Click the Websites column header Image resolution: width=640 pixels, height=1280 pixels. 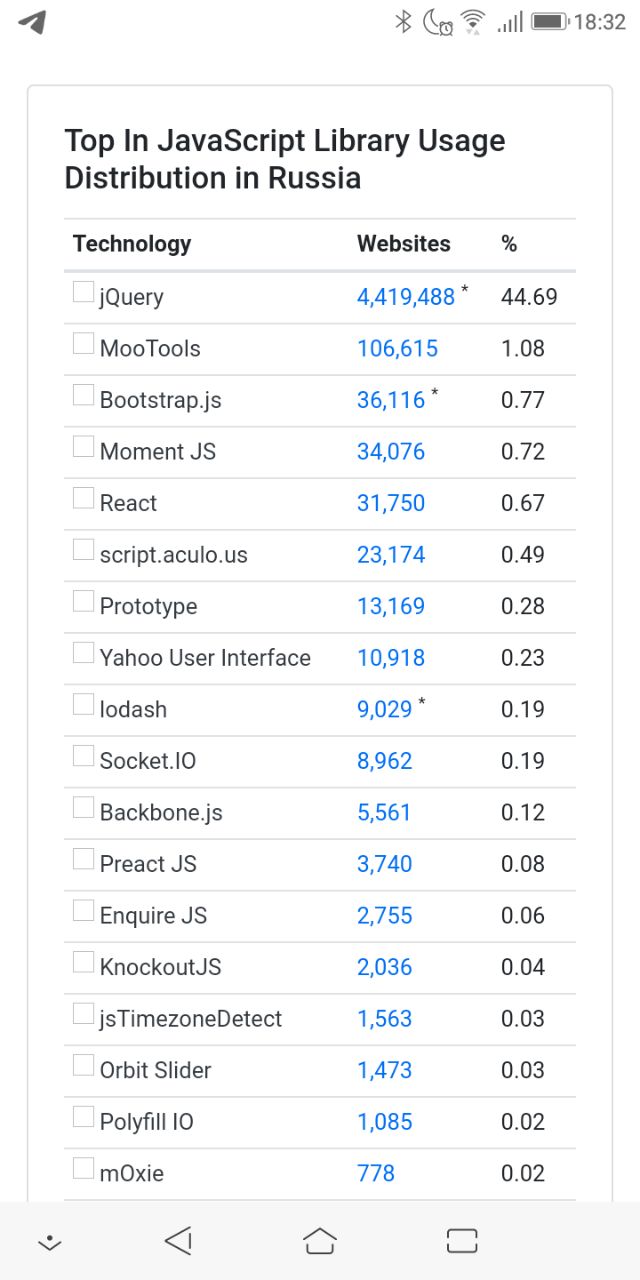pyautogui.click(x=404, y=243)
